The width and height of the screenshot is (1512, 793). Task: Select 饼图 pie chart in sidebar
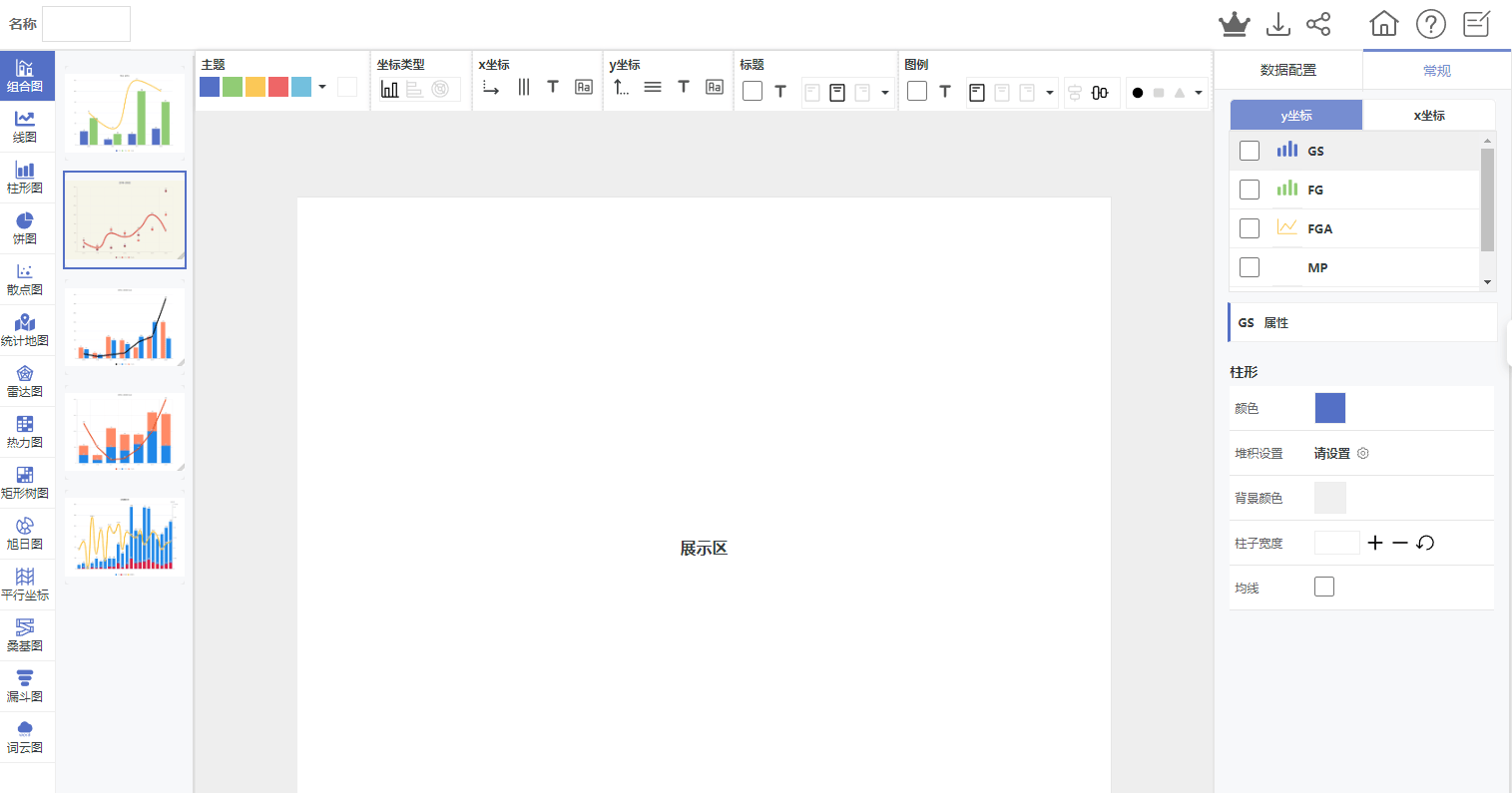pyautogui.click(x=25, y=227)
